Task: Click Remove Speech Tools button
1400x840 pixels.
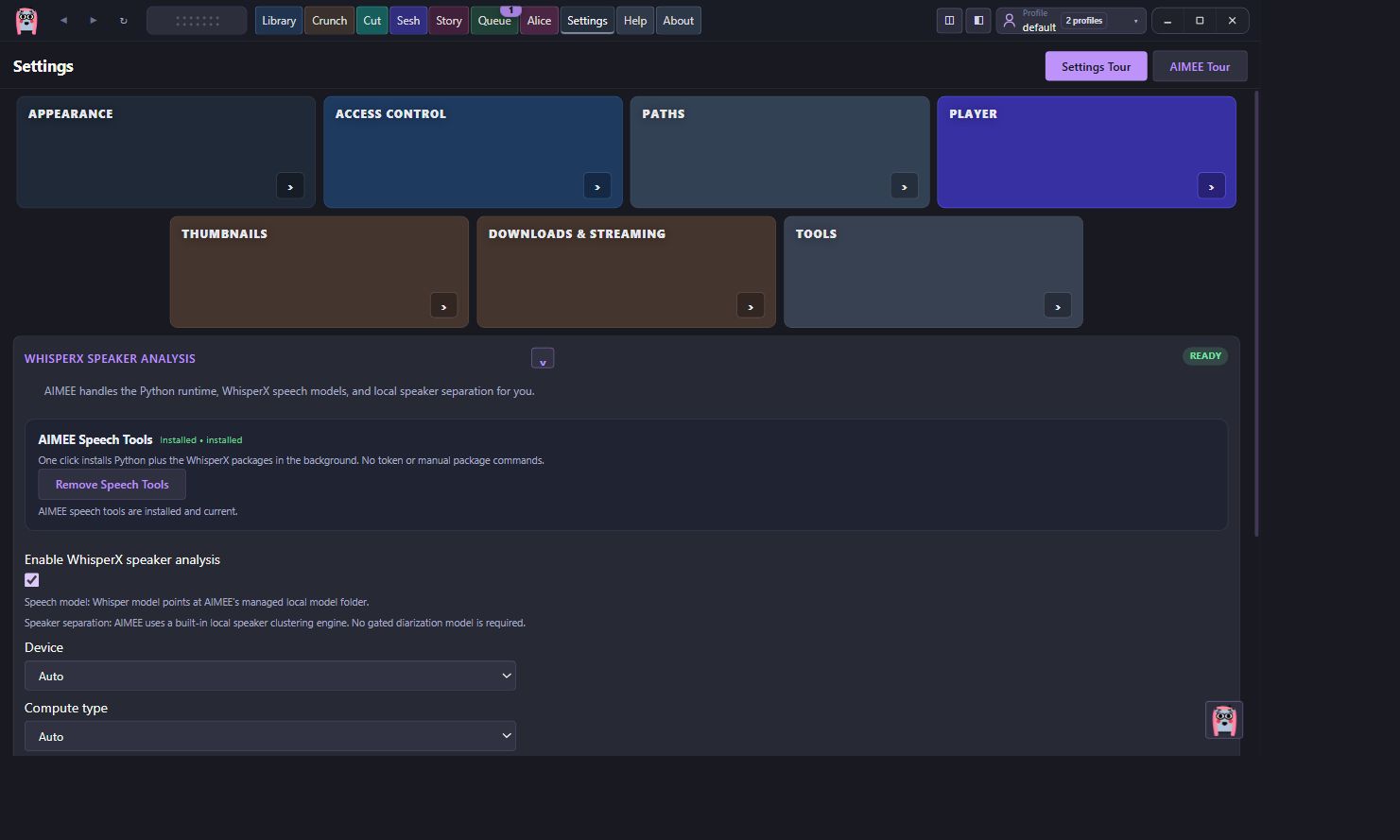Action: (x=112, y=485)
